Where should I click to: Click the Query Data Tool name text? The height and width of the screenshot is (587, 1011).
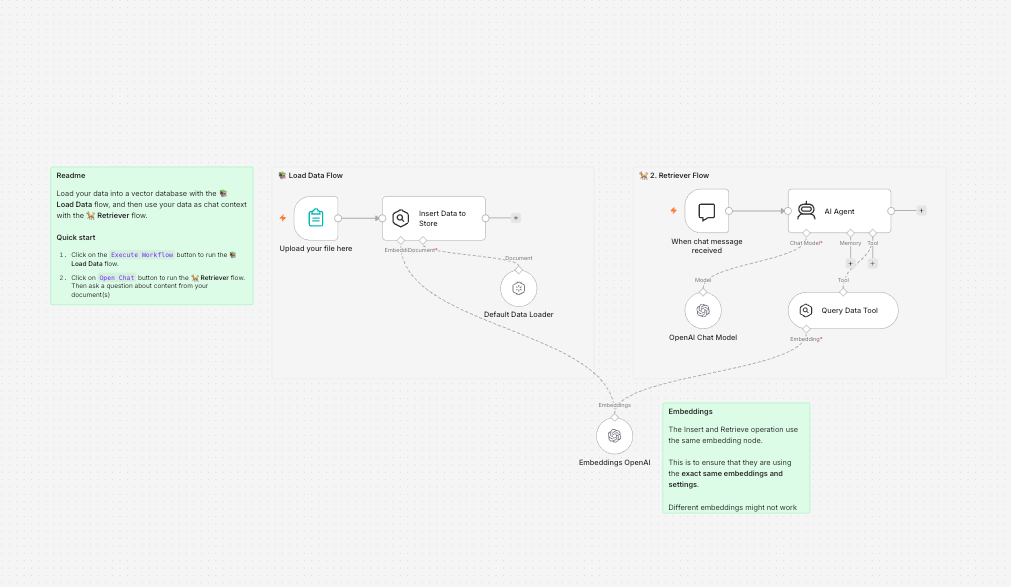coord(850,311)
